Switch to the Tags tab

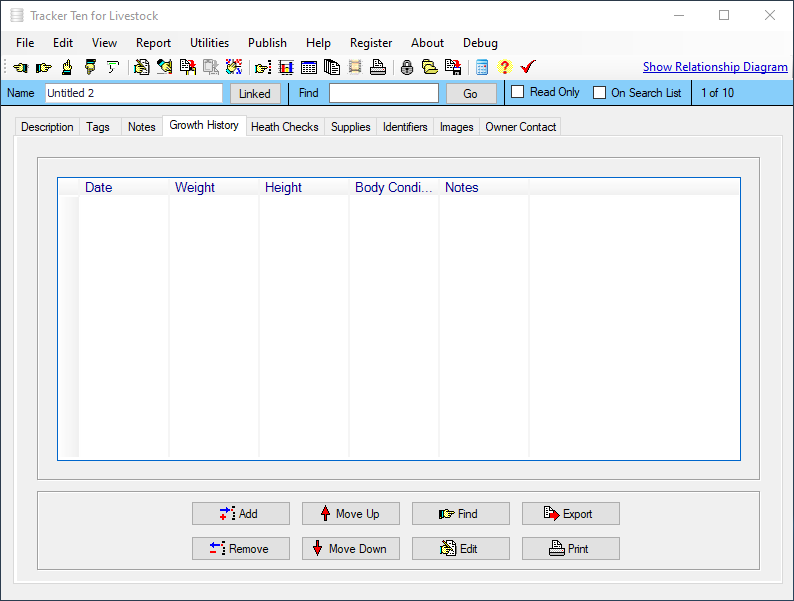[x=98, y=127]
